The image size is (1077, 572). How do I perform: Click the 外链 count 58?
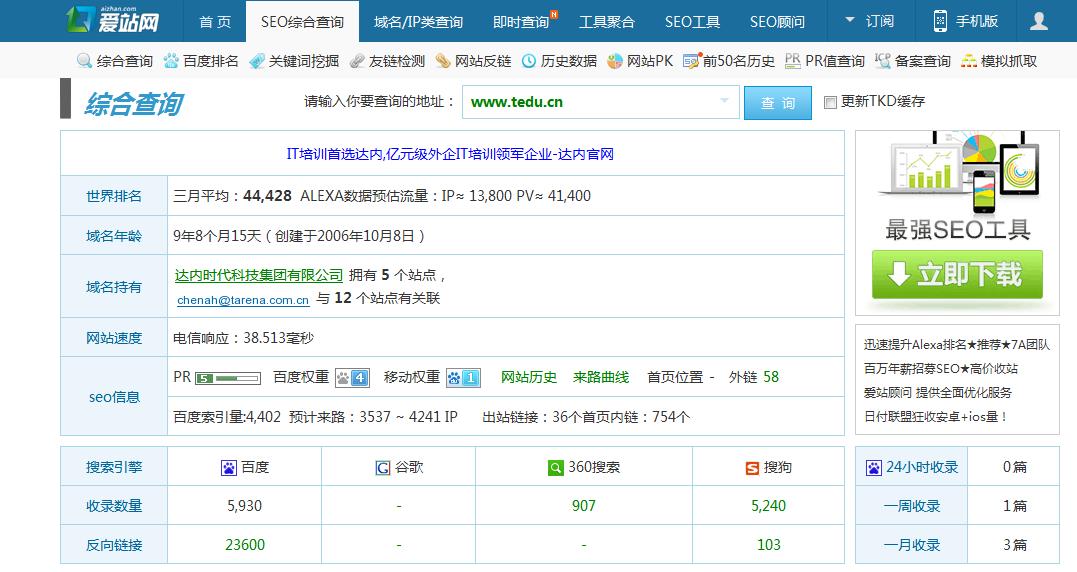[771, 377]
